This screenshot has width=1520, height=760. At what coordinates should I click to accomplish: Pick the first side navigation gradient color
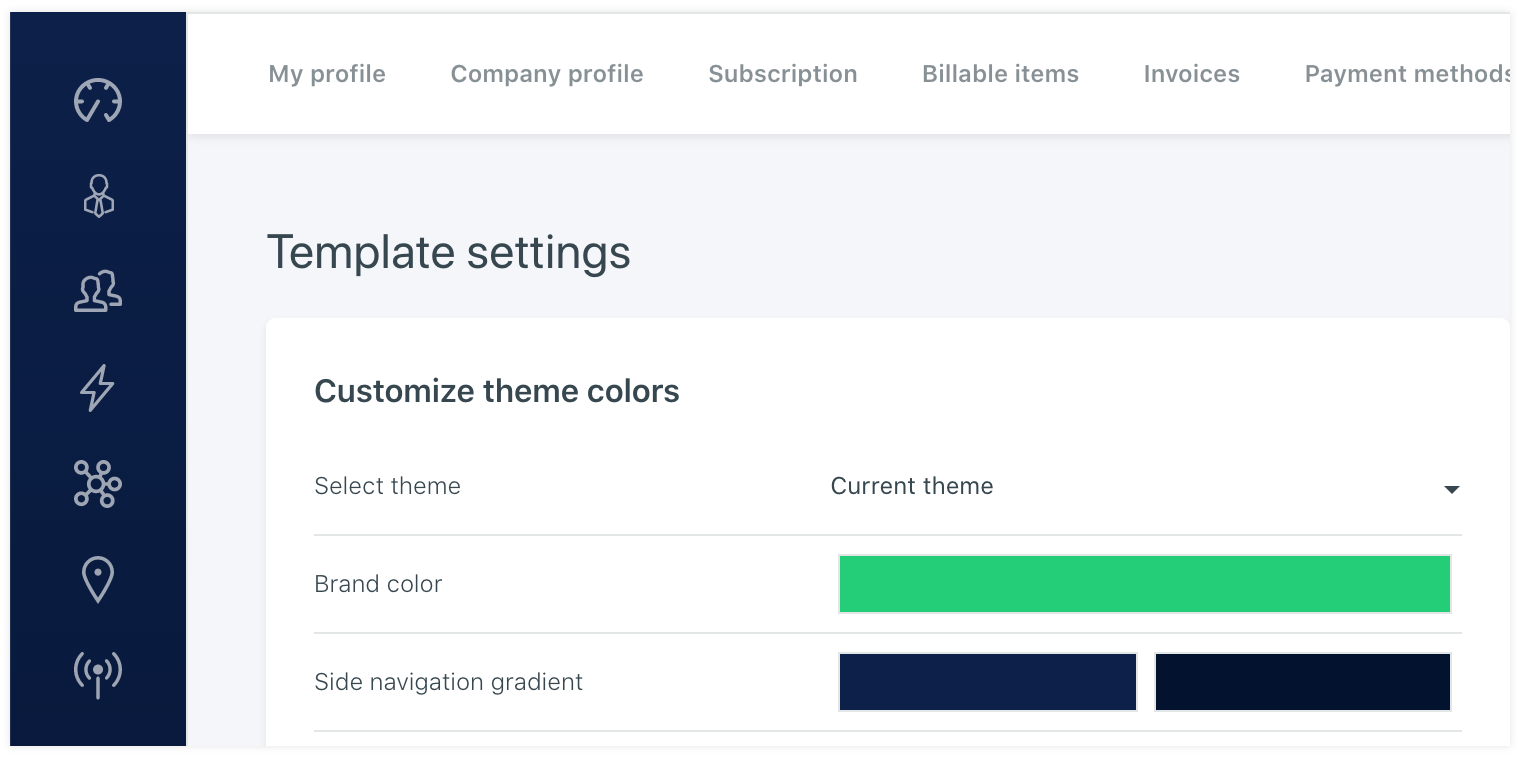[988, 682]
